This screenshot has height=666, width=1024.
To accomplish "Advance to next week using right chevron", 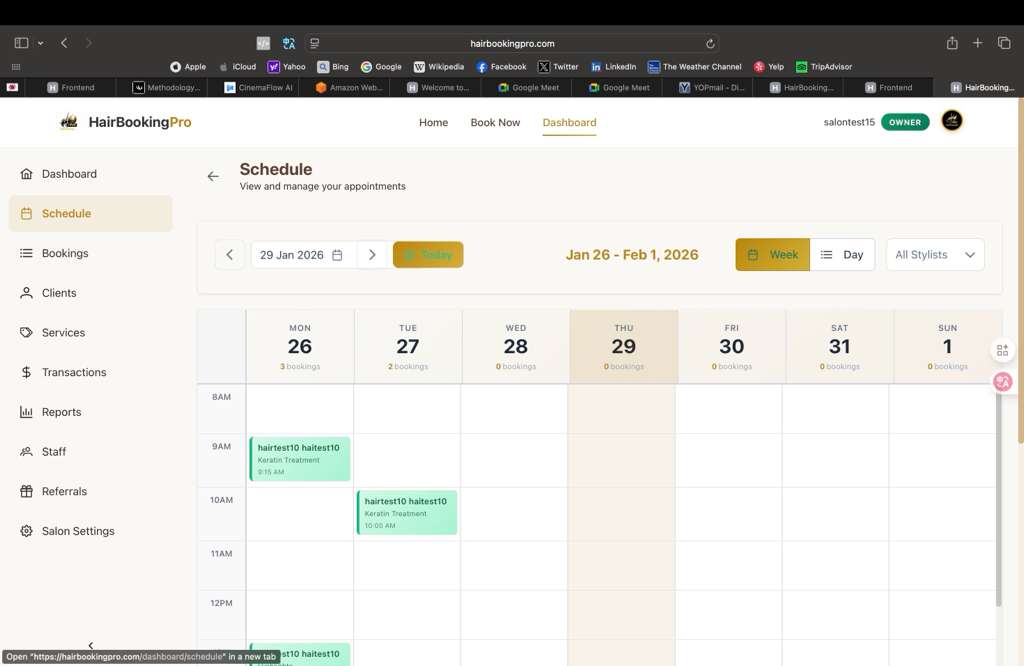I will click(372, 255).
